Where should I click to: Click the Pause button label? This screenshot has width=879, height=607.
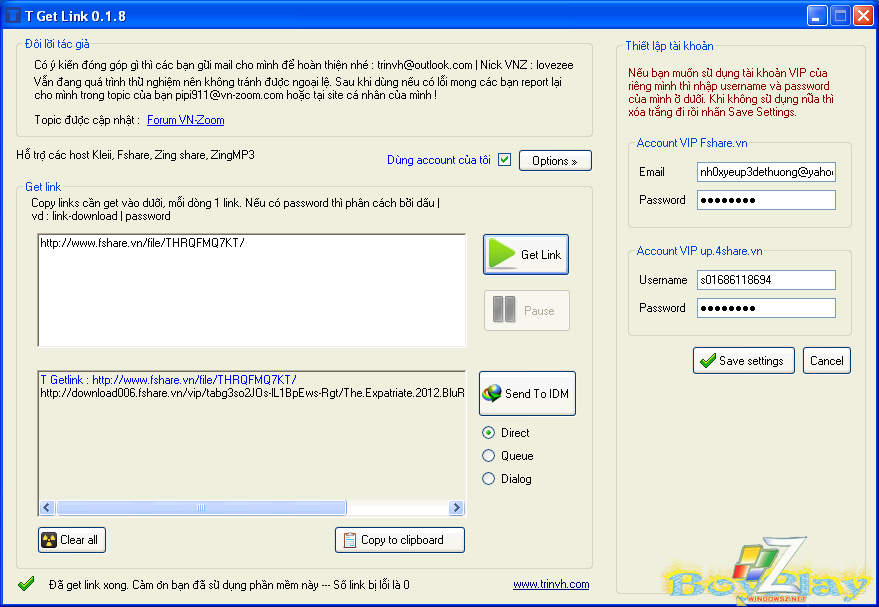coord(539,311)
